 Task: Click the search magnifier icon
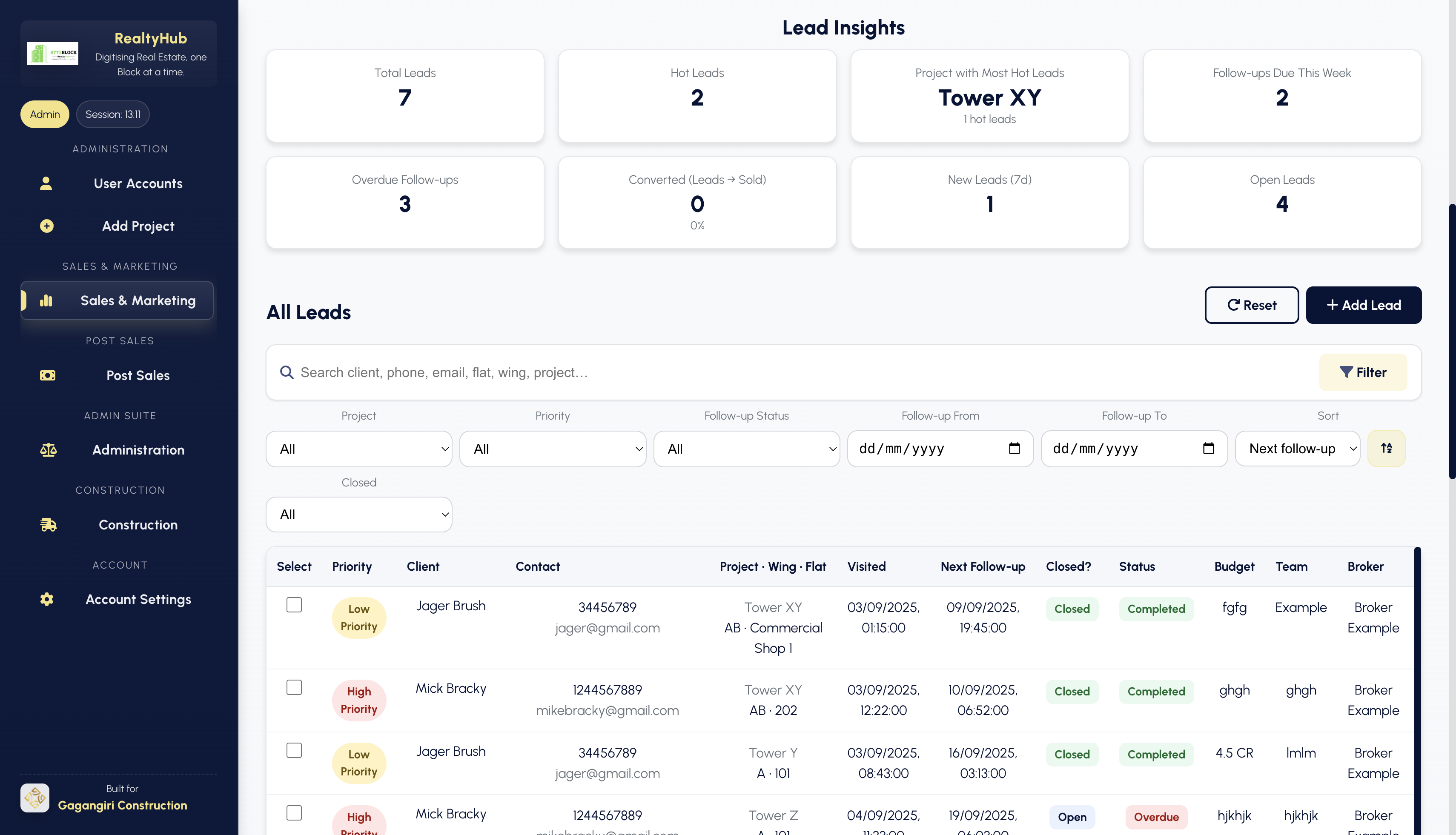pos(286,372)
